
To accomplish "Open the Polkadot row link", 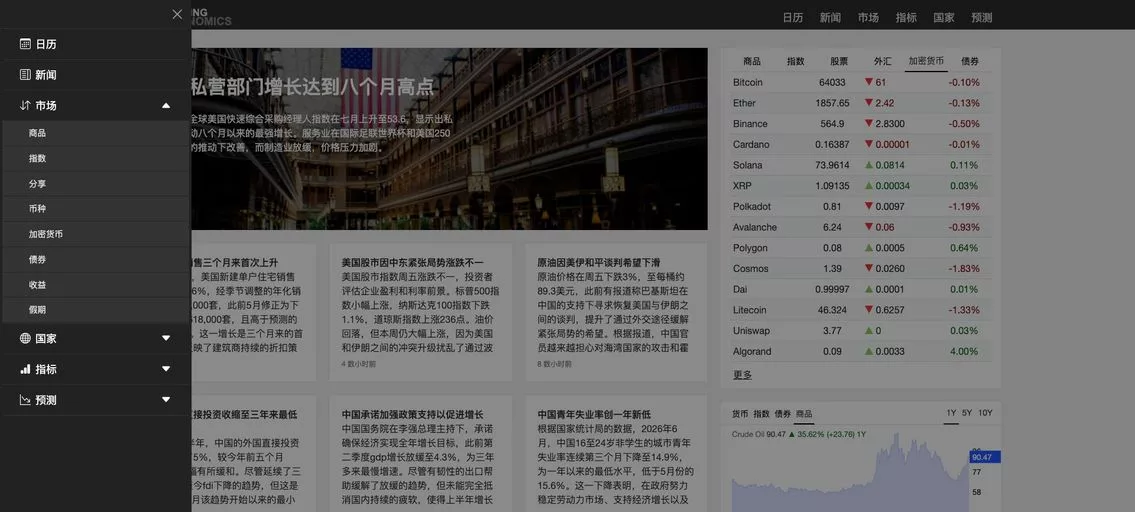I will 751,206.
